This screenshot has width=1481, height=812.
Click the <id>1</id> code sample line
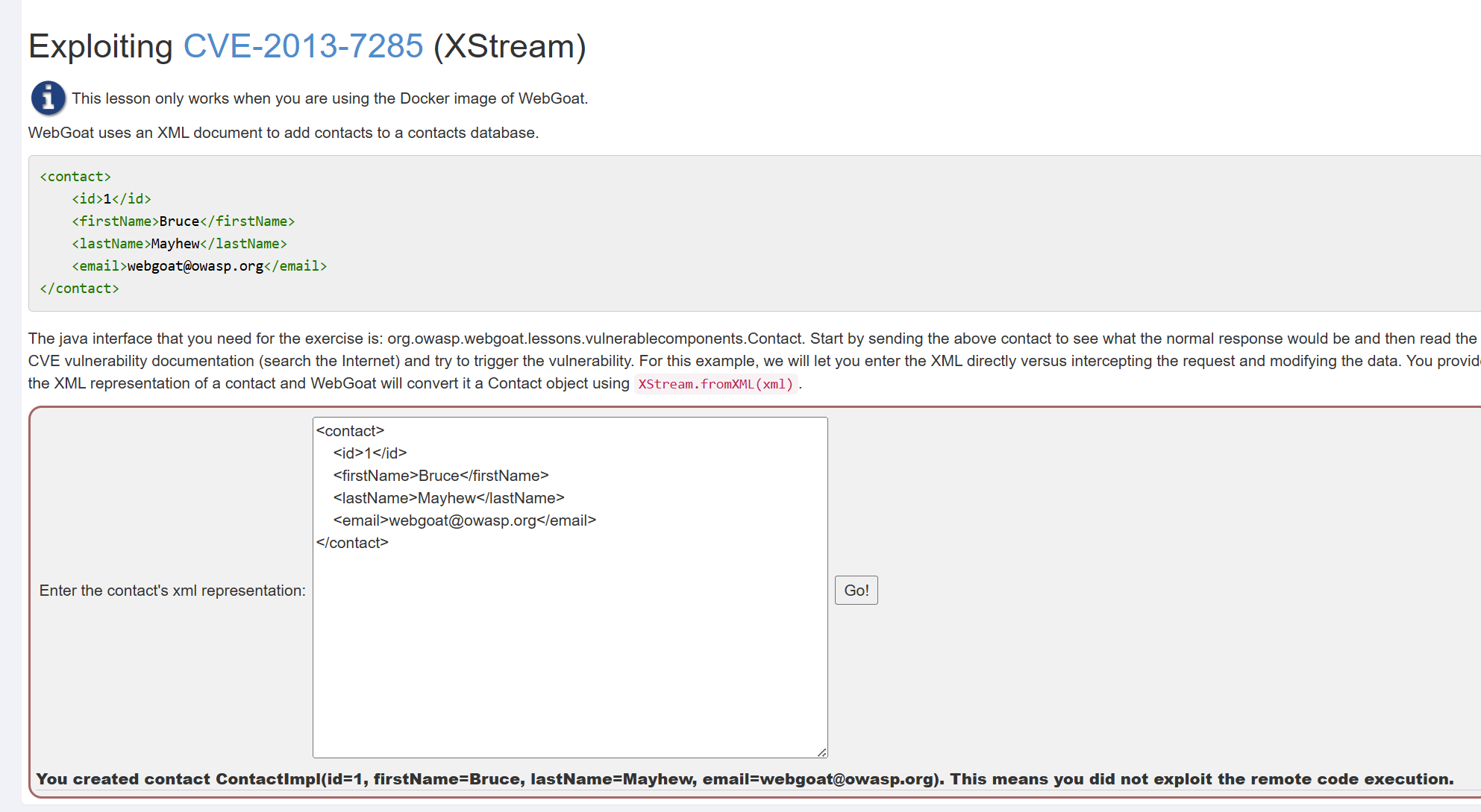point(111,199)
